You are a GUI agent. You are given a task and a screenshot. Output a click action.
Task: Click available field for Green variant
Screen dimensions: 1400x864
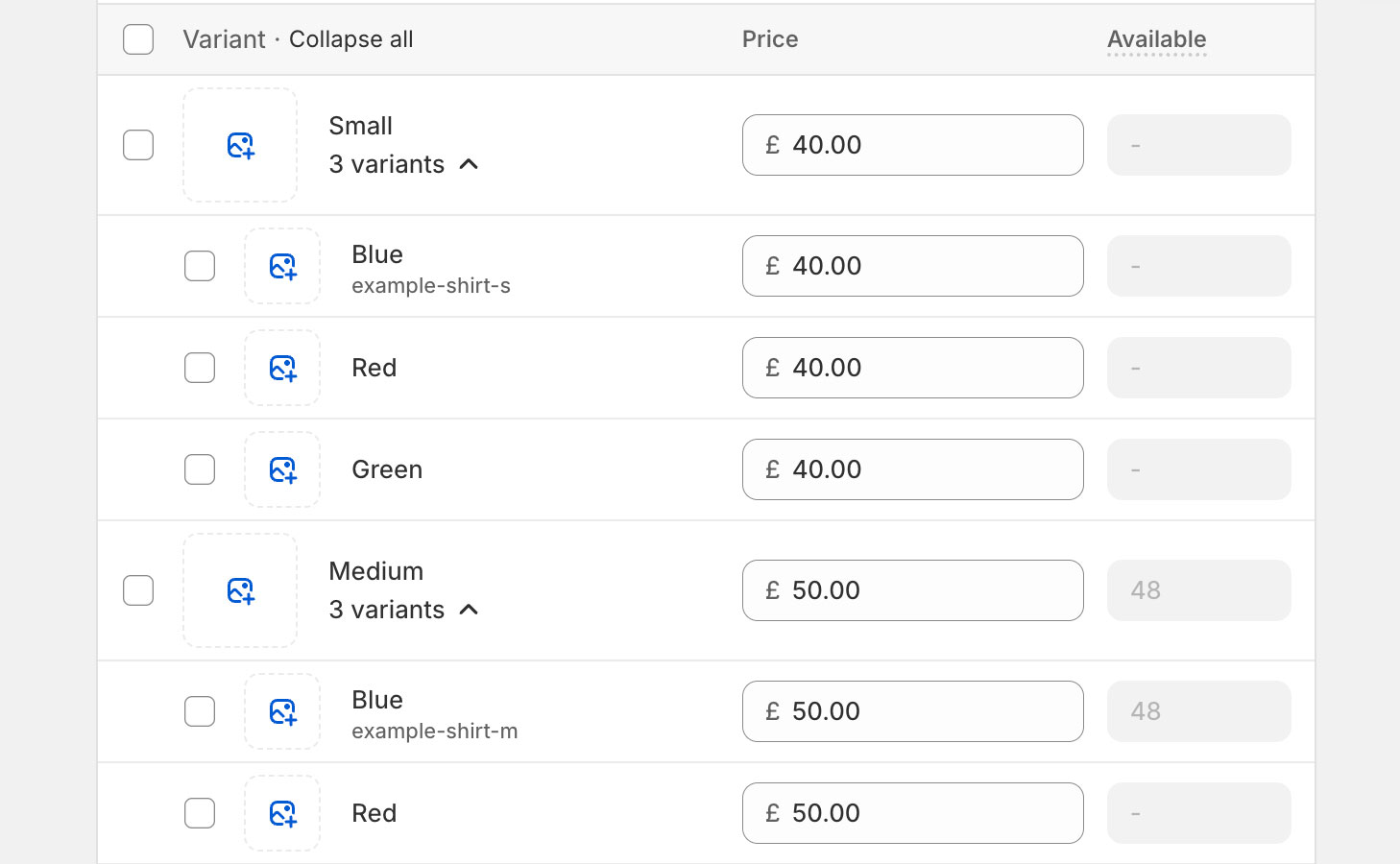(x=1199, y=469)
